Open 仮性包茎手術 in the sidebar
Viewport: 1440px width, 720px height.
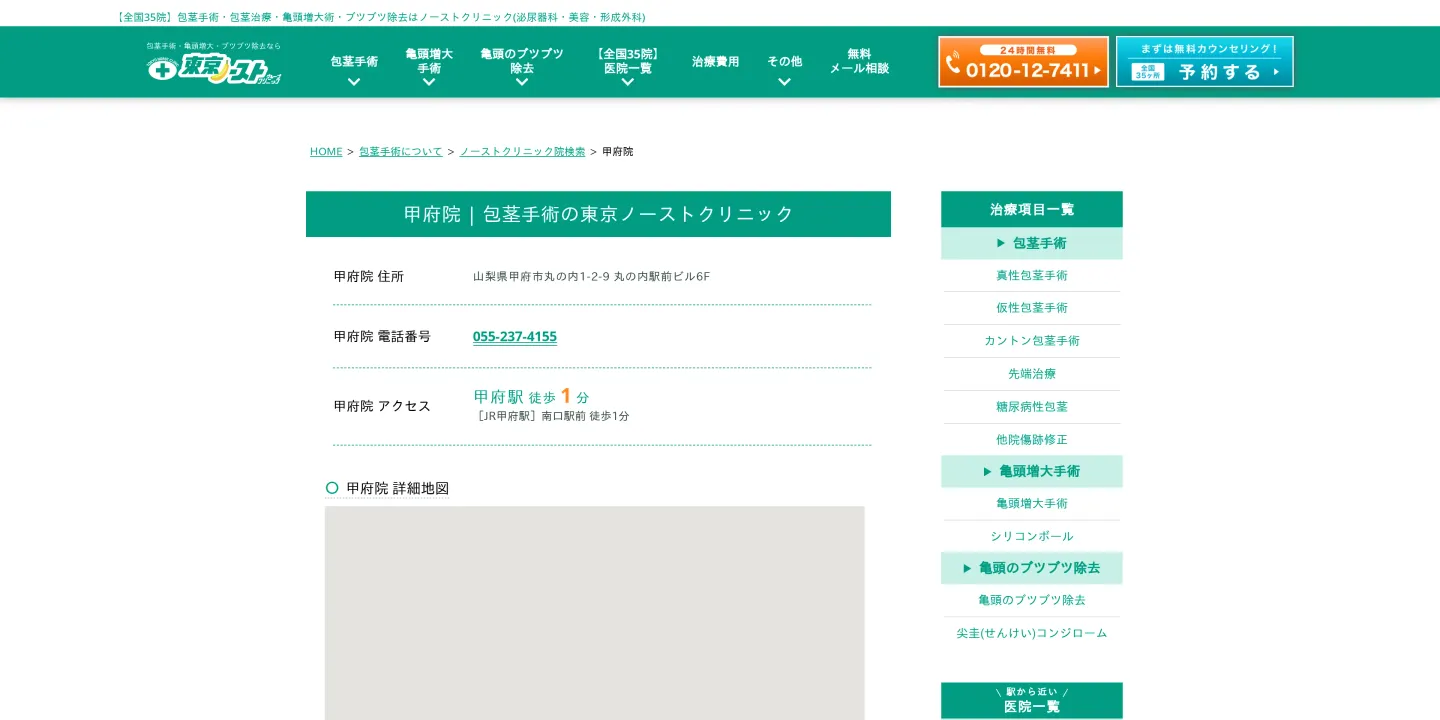(1032, 308)
